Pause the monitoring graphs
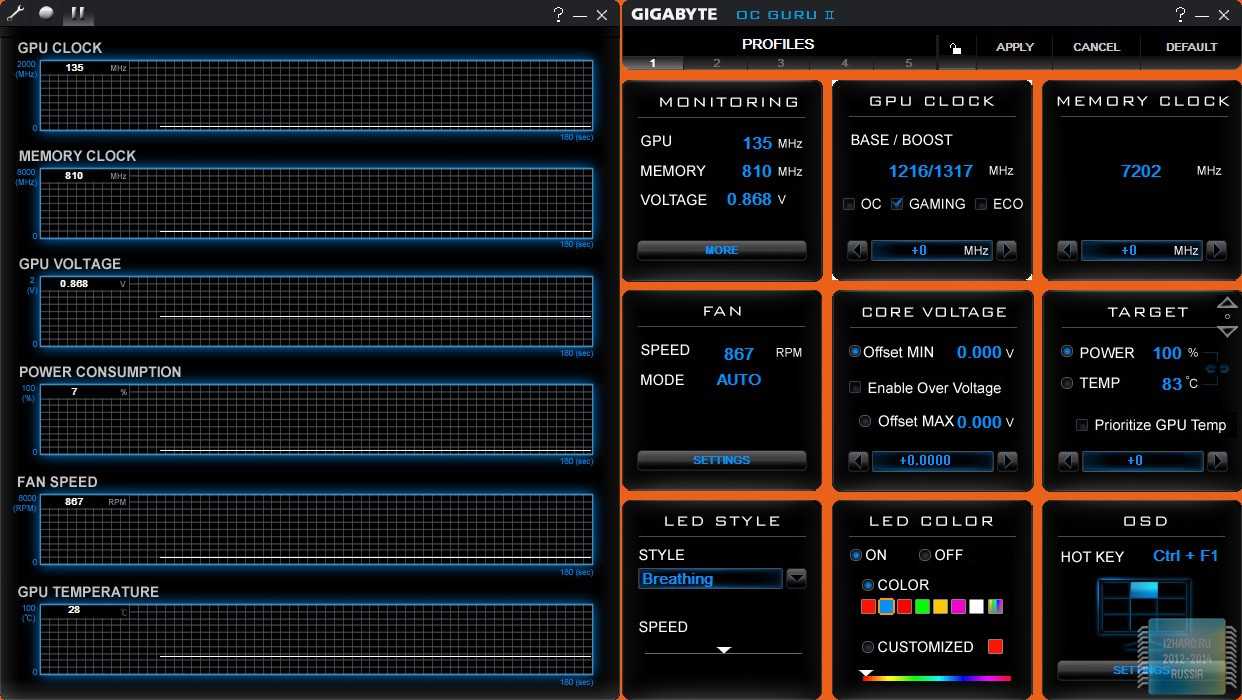 pos(77,14)
